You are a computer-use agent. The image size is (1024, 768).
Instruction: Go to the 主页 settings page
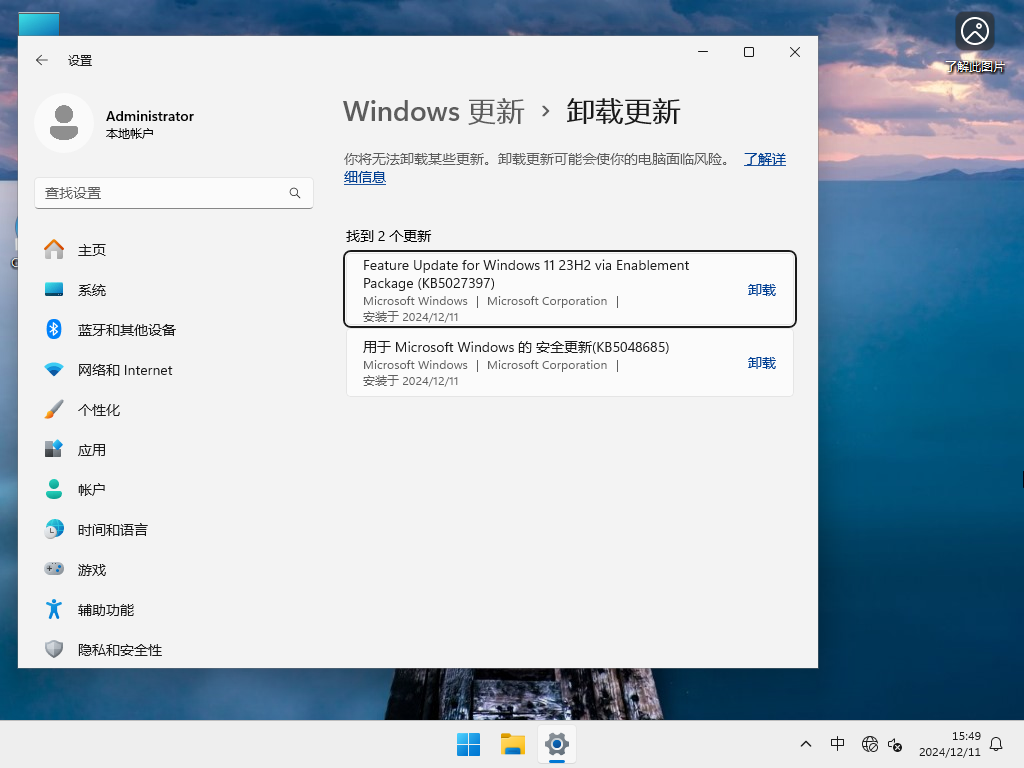point(91,249)
